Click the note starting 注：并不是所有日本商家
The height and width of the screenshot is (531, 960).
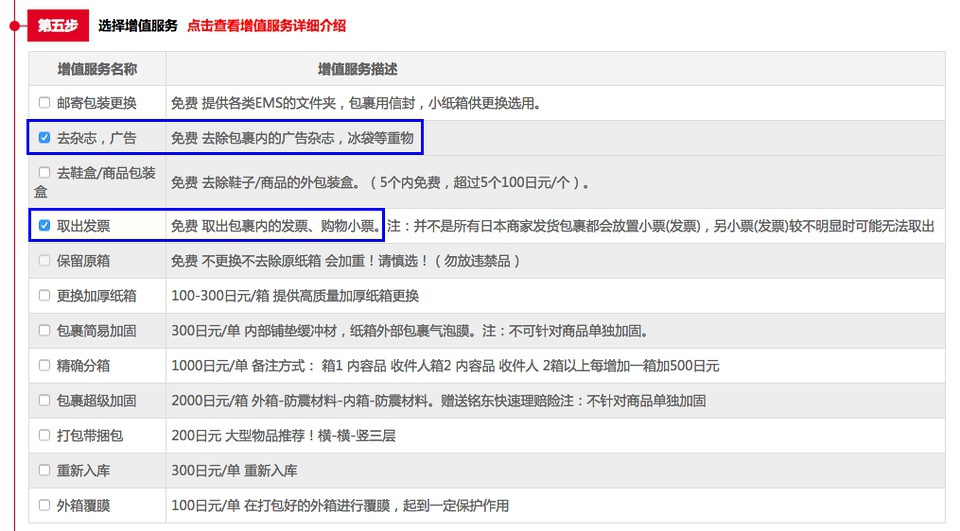[x=661, y=226]
